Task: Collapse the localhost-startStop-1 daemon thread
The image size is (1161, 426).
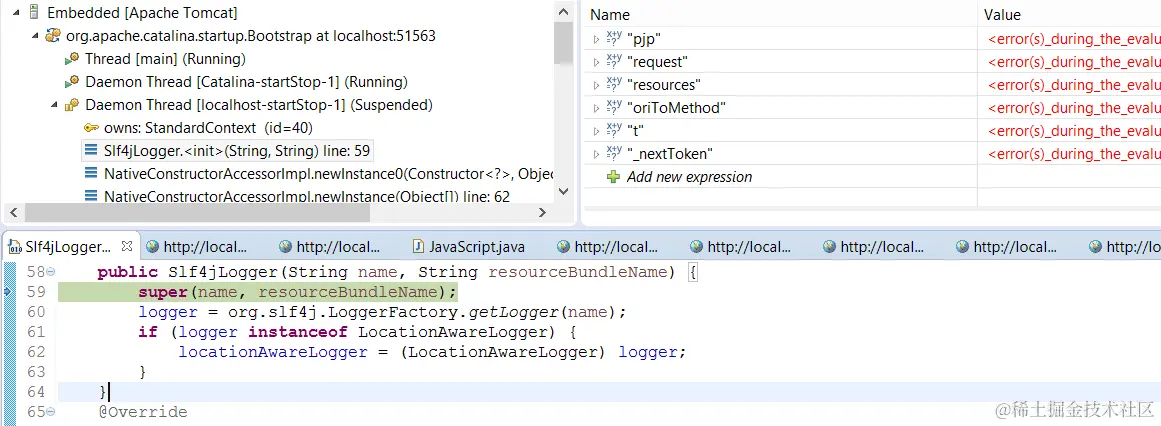Action: [x=54, y=104]
